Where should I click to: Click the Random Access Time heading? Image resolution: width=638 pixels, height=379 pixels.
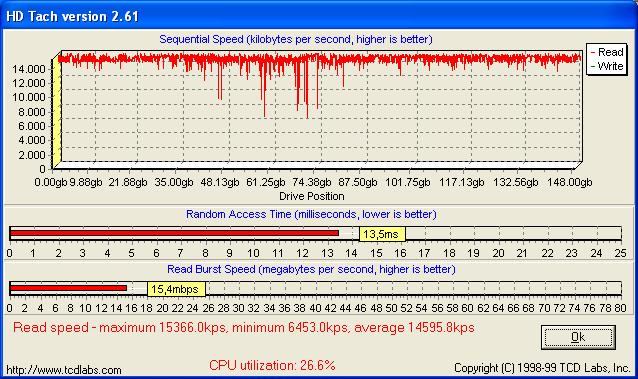click(x=311, y=214)
